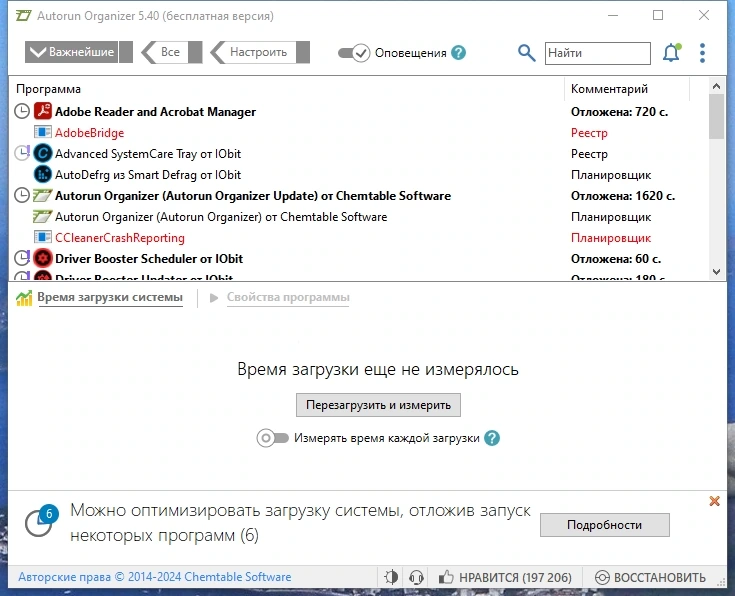Click the ВОССТАНОВИТЬ button
The image size is (735, 596).
click(x=650, y=577)
